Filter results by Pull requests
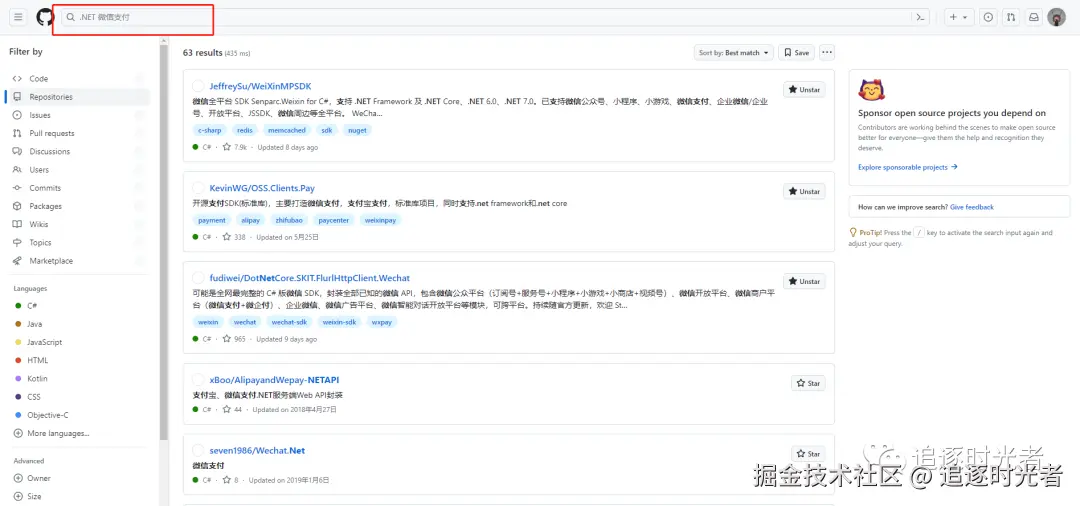Viewport: 1080px width, 506px height. [x=77, y=133]
